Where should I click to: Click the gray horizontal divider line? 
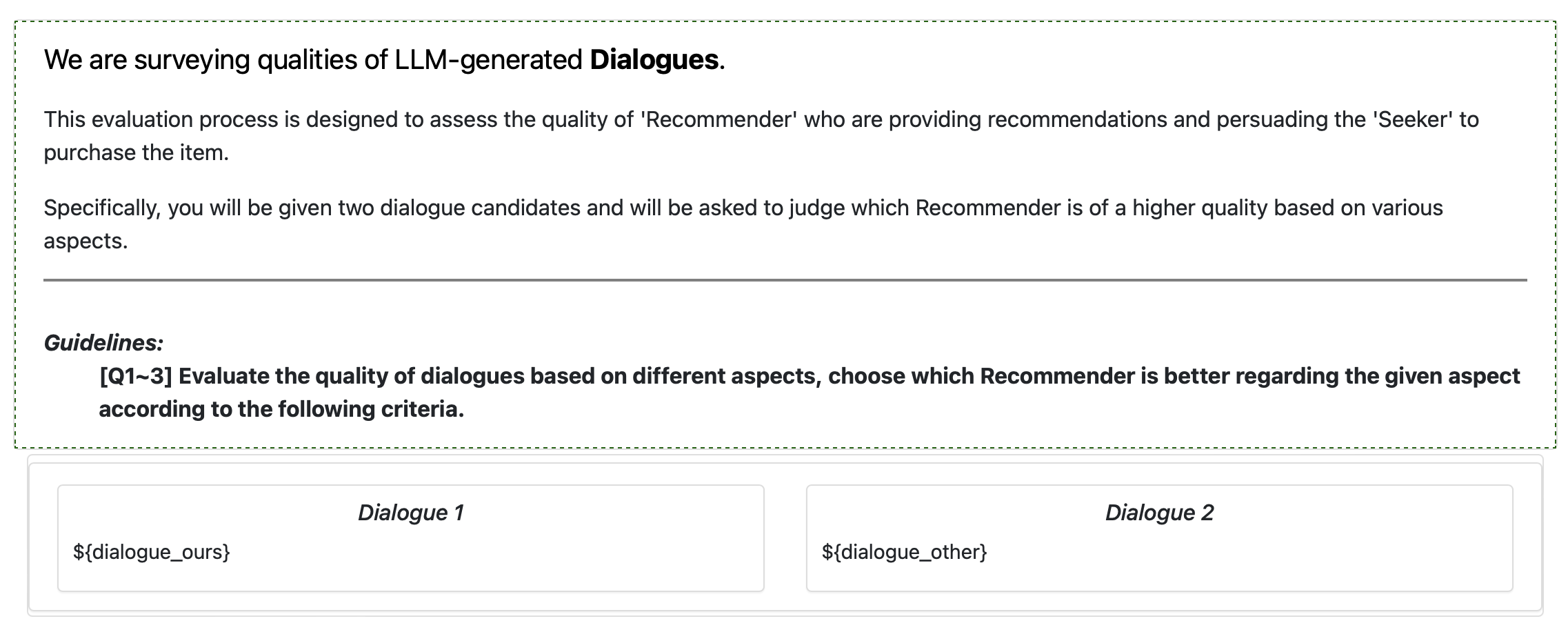[785, 280]
